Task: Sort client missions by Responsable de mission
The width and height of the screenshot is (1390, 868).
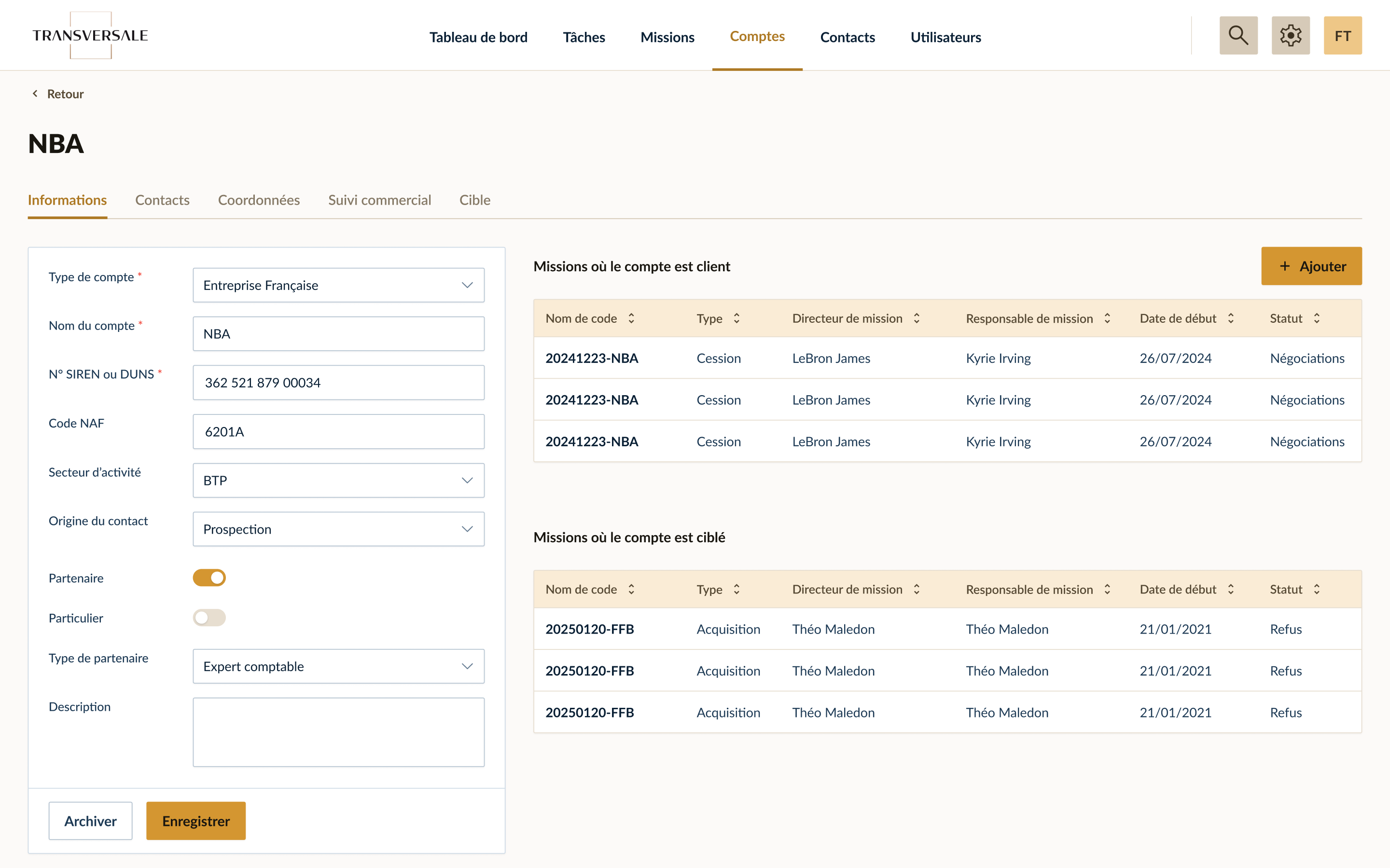Action: (1107, 318)
